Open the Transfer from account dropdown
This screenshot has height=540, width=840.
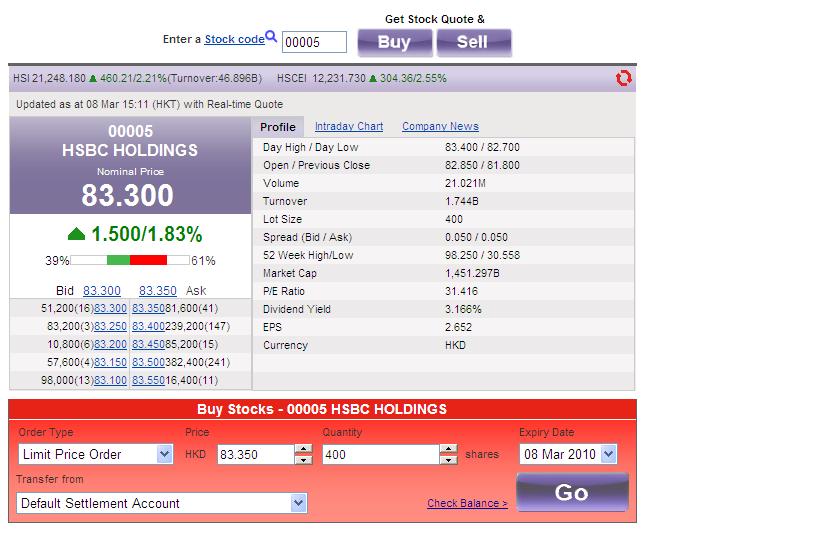161,503
